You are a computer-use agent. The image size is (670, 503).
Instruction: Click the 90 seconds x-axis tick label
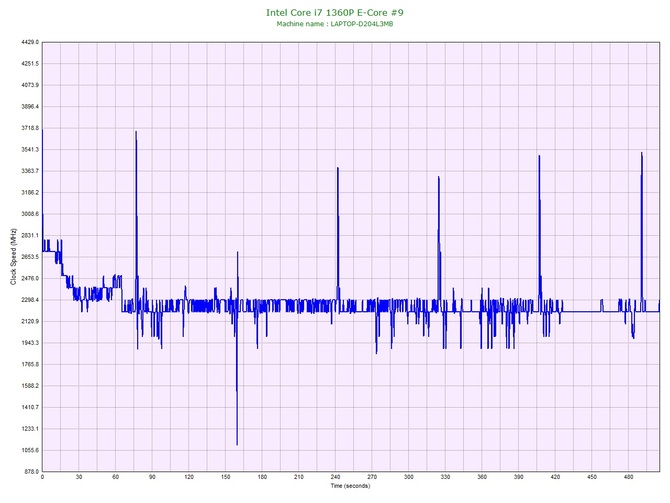click(x=152, y=477)
